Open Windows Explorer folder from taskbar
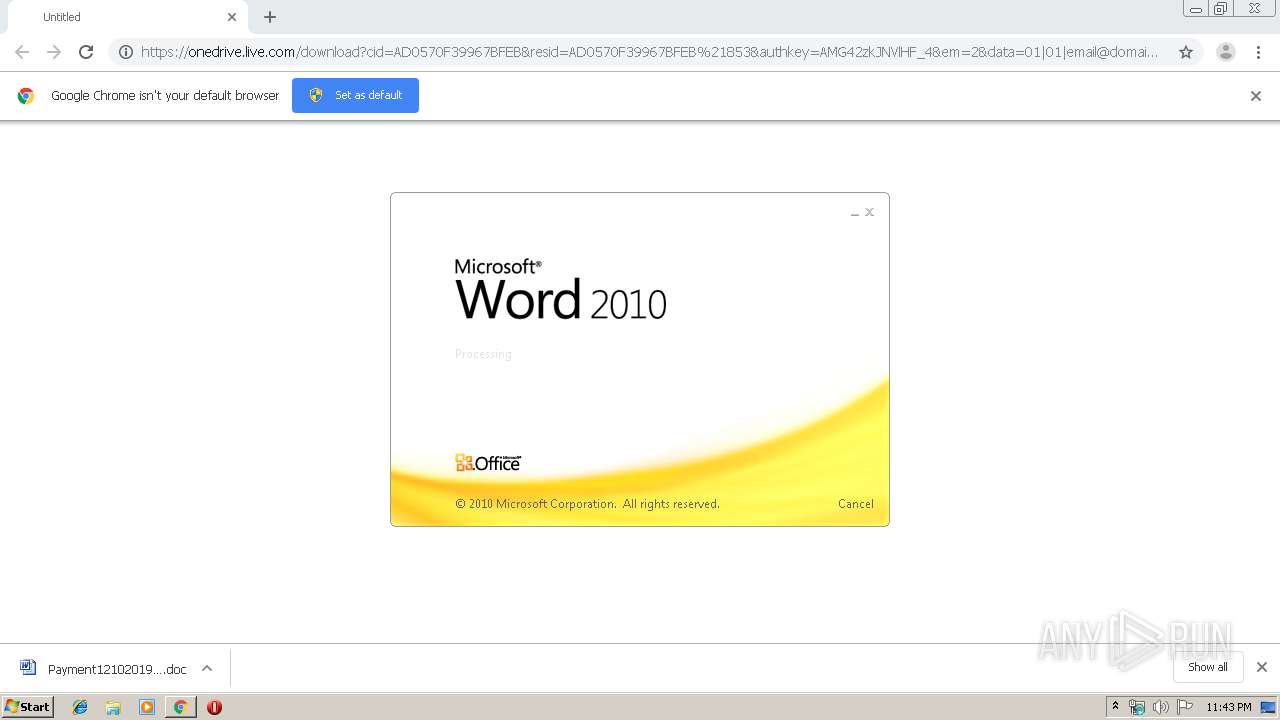1280x720 pixels. 113,707
